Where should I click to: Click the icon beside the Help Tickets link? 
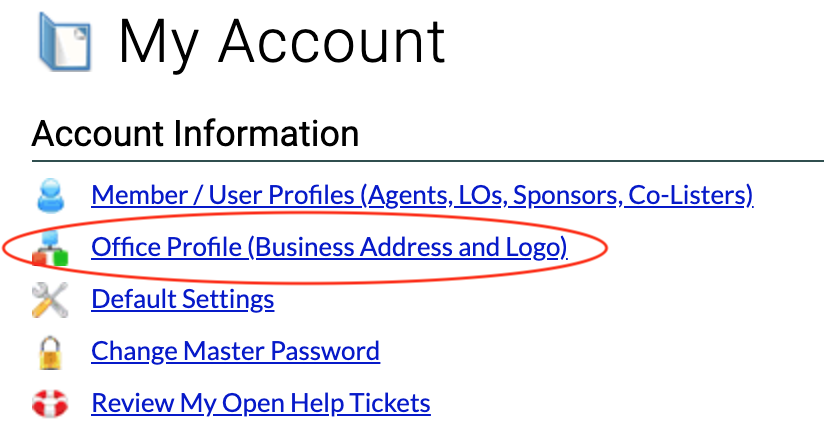pyautogui.click(x=49, y=404)
